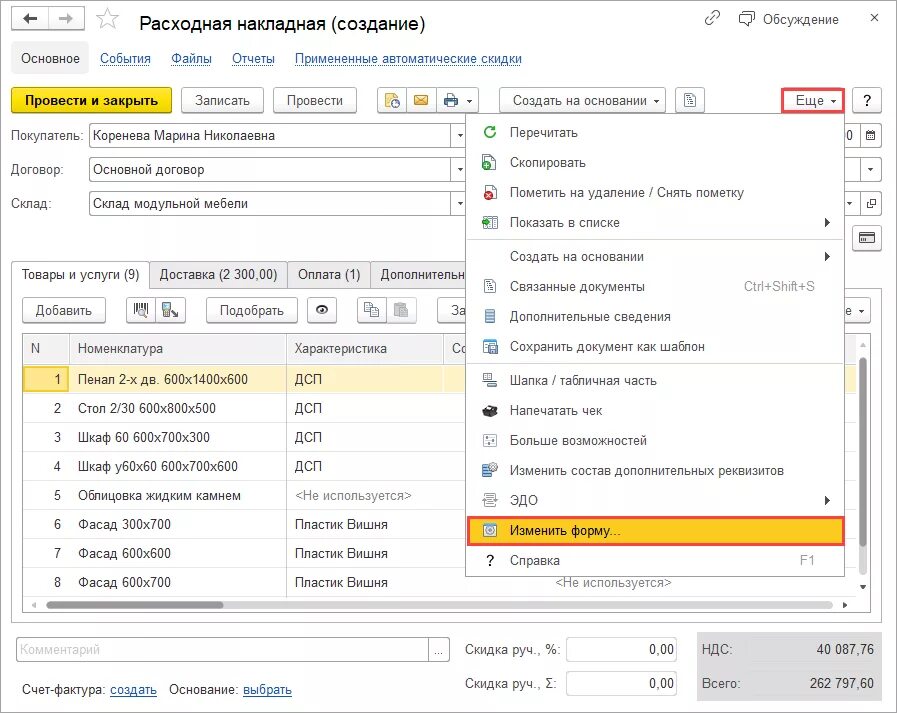897x713 pixels.
Task: Click the создать link for Счет-фактура
Action: (133, 690)
